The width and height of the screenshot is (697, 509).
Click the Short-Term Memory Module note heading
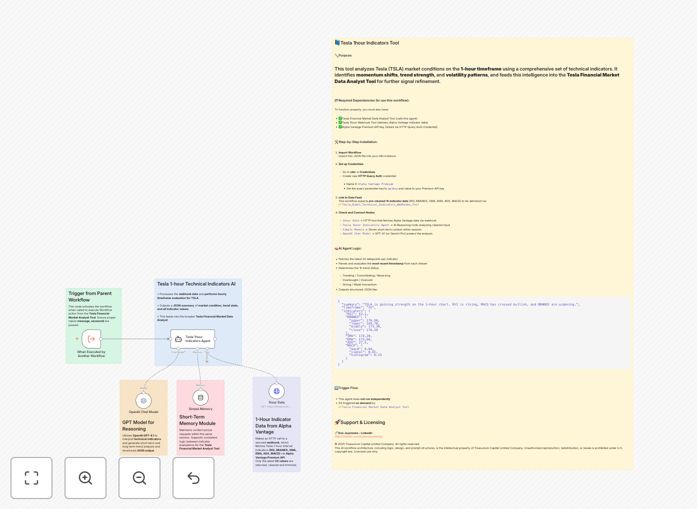pos(197,420)
